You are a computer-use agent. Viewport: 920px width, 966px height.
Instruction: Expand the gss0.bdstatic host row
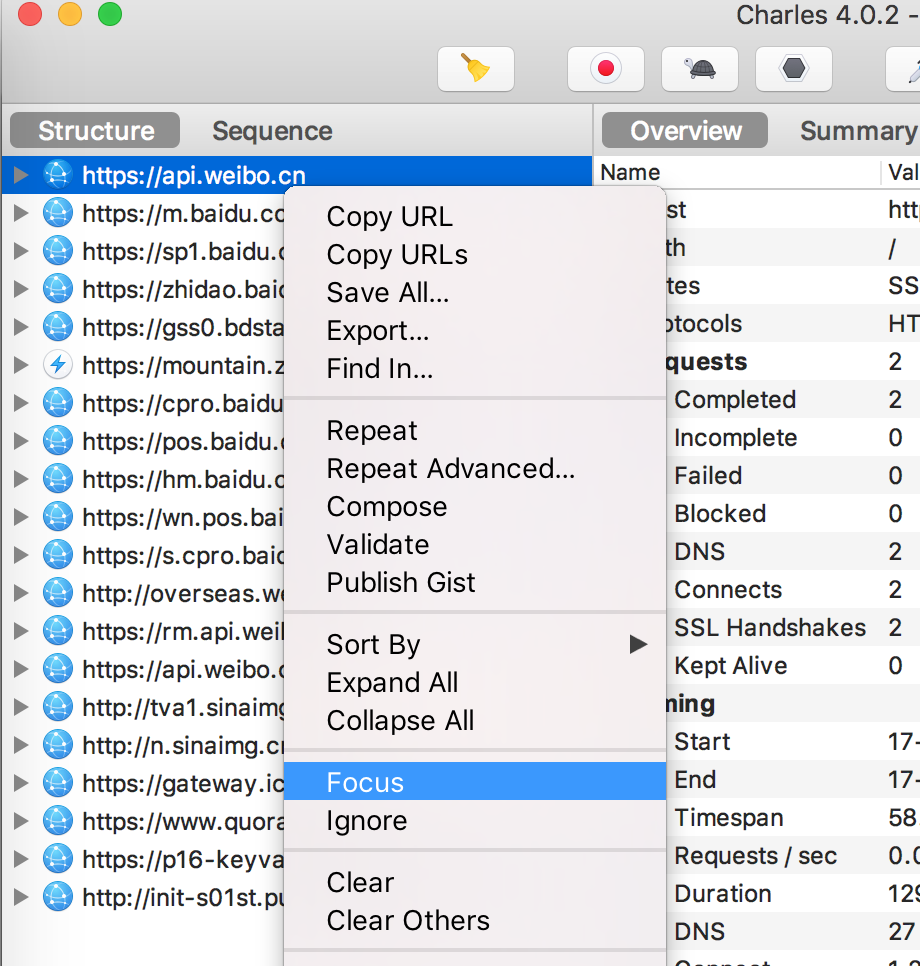pos(21,327)
